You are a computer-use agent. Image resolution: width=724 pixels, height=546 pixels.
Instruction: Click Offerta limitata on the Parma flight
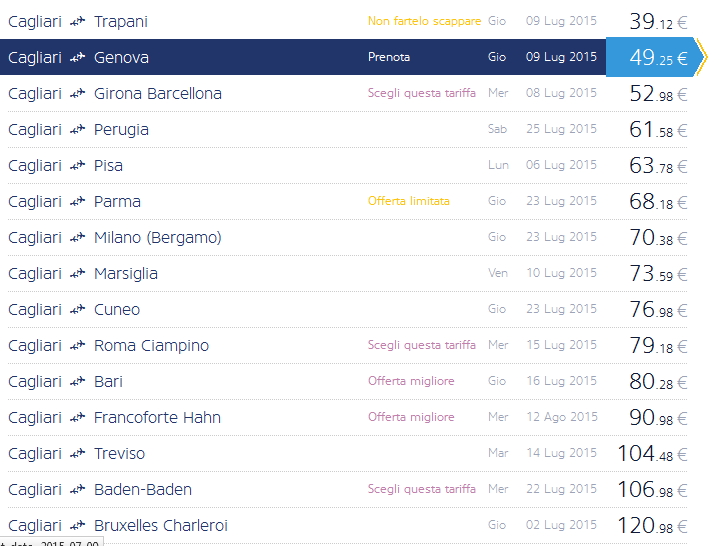coord(408,201)
